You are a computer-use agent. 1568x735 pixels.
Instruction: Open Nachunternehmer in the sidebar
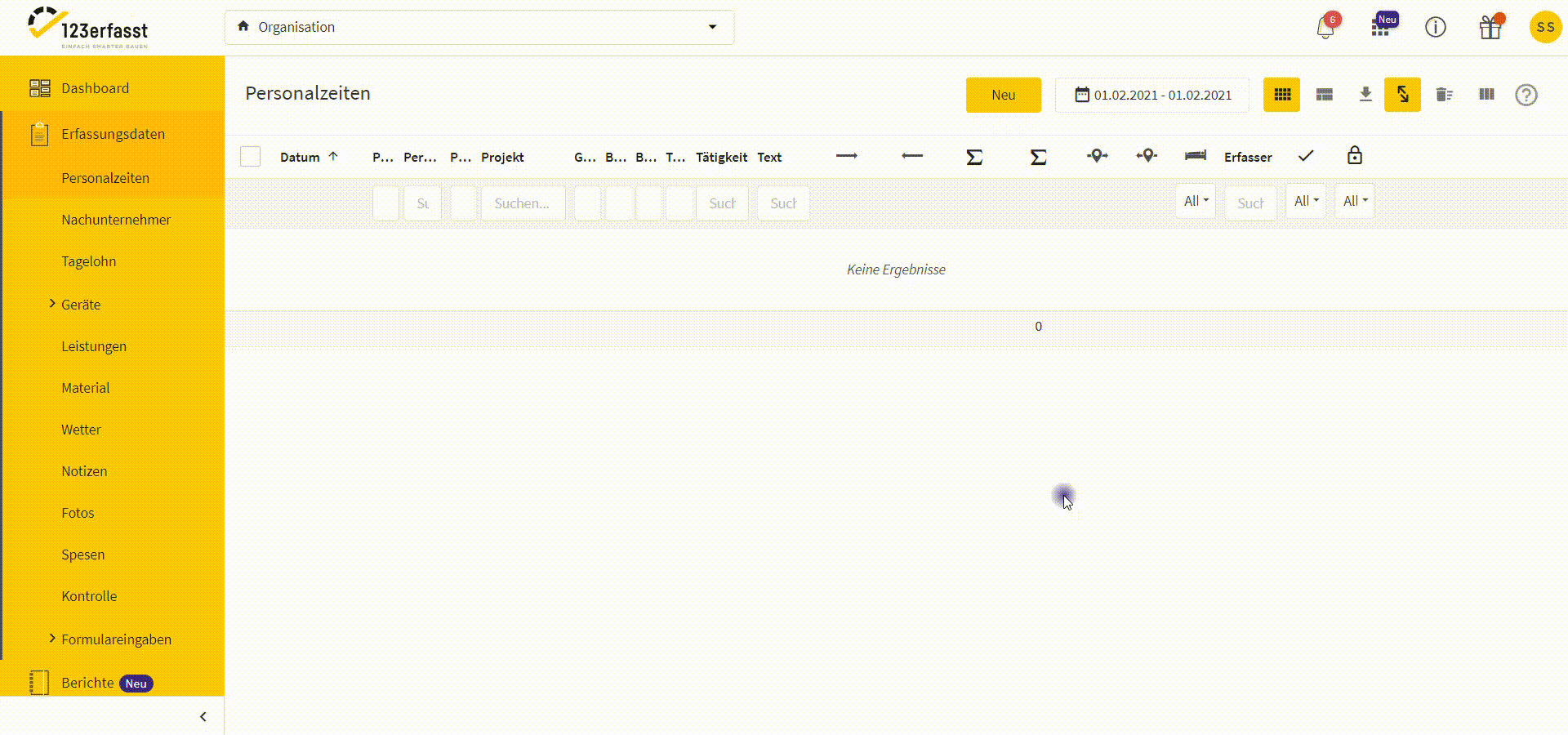[x=116, y=220]
